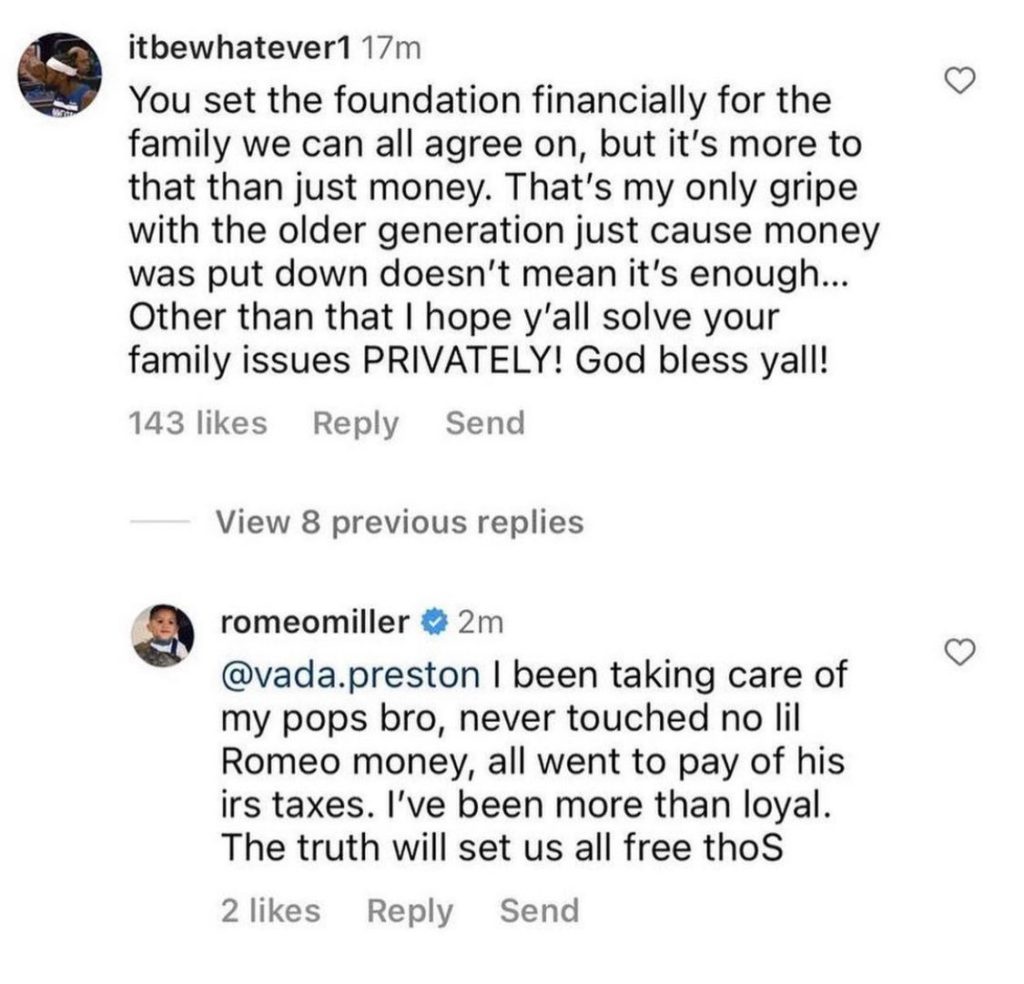Expand View 8 previous replies
1024x984 pixels.
pyautogui.click(x=399, y=521)
